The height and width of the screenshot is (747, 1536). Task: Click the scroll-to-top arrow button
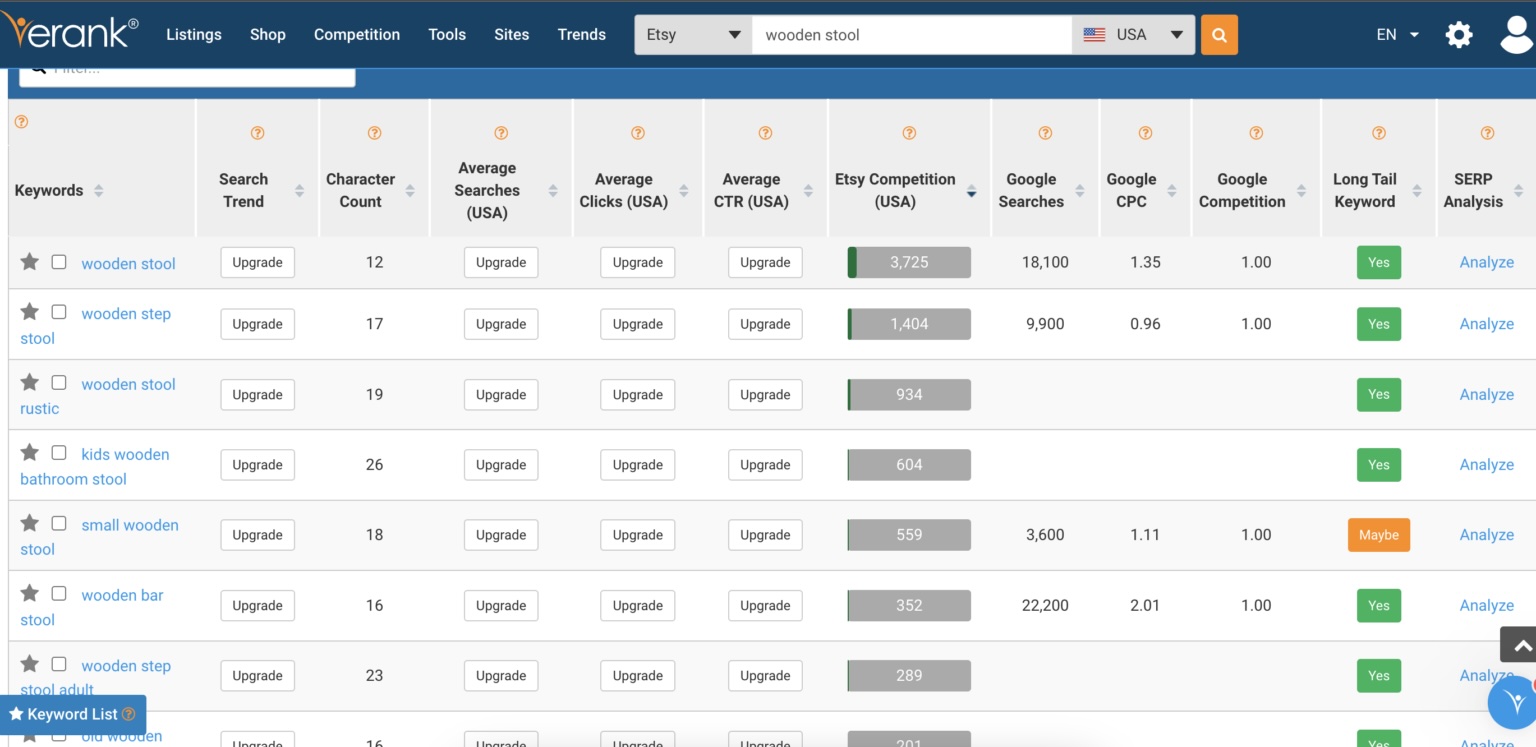(x=1520, y=646)
